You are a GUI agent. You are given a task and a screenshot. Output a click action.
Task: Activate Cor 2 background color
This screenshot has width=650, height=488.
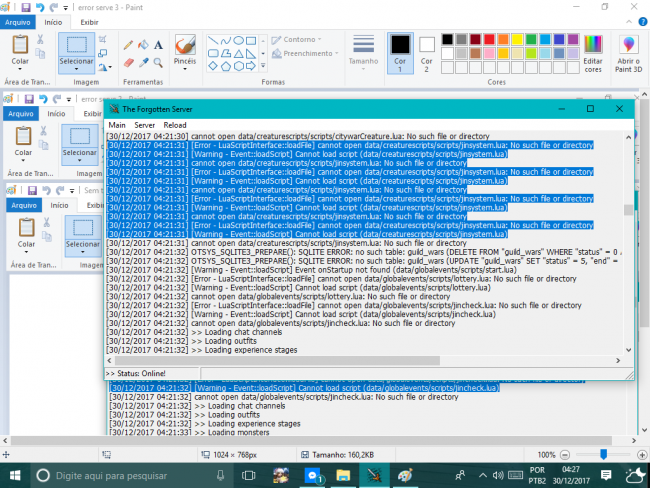(x=427, y=53)
